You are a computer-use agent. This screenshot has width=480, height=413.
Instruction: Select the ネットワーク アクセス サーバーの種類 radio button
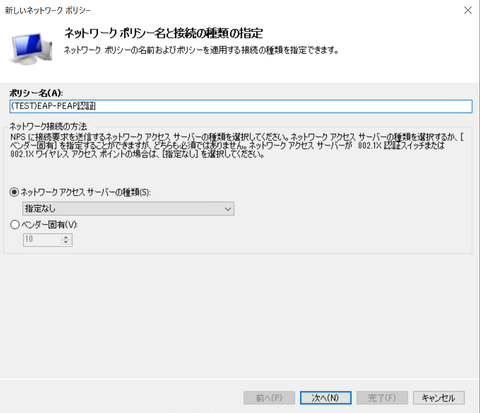14,192
